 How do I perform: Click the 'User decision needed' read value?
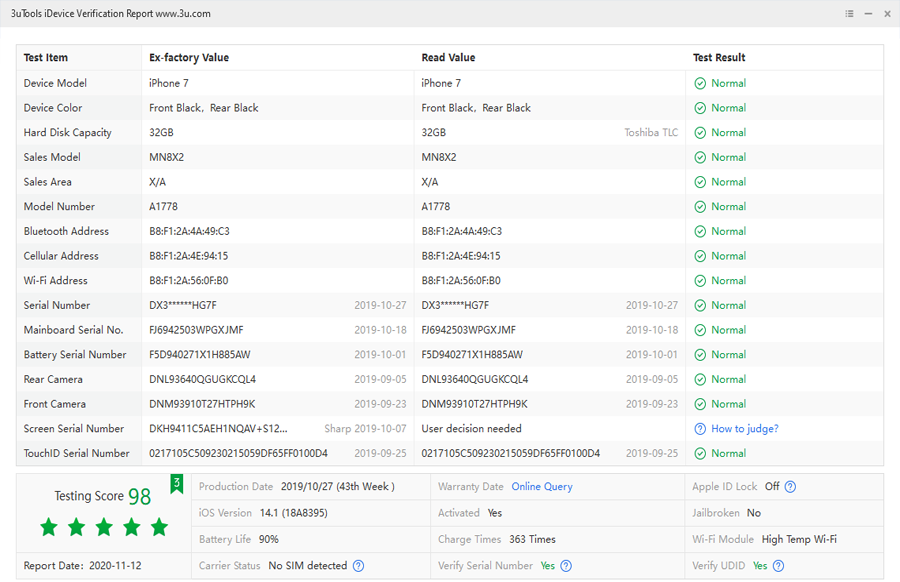[471, 429]
